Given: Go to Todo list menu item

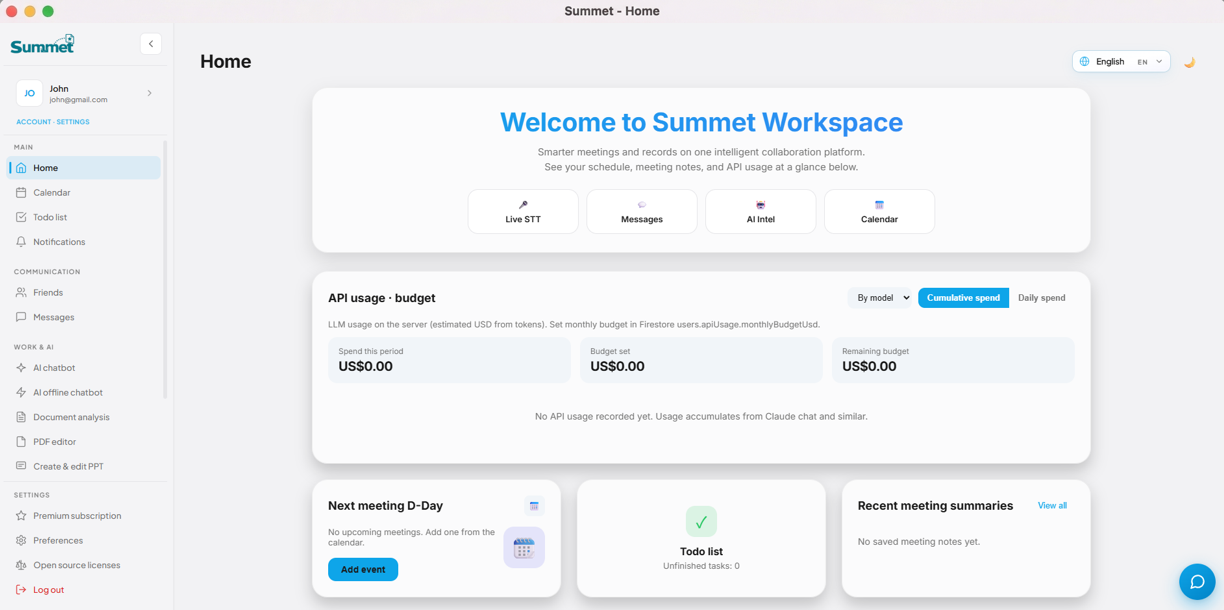Looking at the screenshot, I should point(84,217).
